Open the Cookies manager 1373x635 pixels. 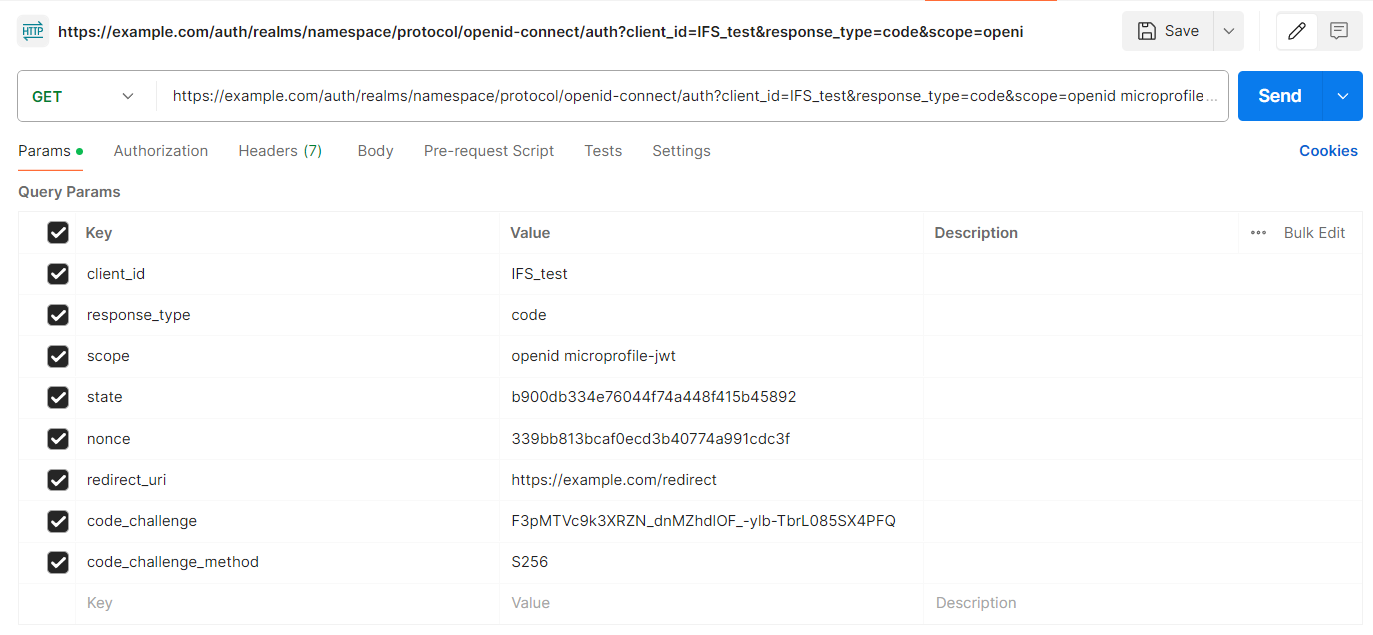1328,150
